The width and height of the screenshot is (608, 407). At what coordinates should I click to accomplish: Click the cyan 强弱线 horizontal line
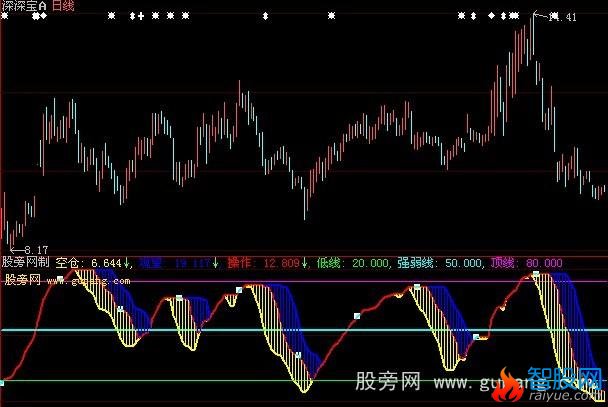pos(304,330)
